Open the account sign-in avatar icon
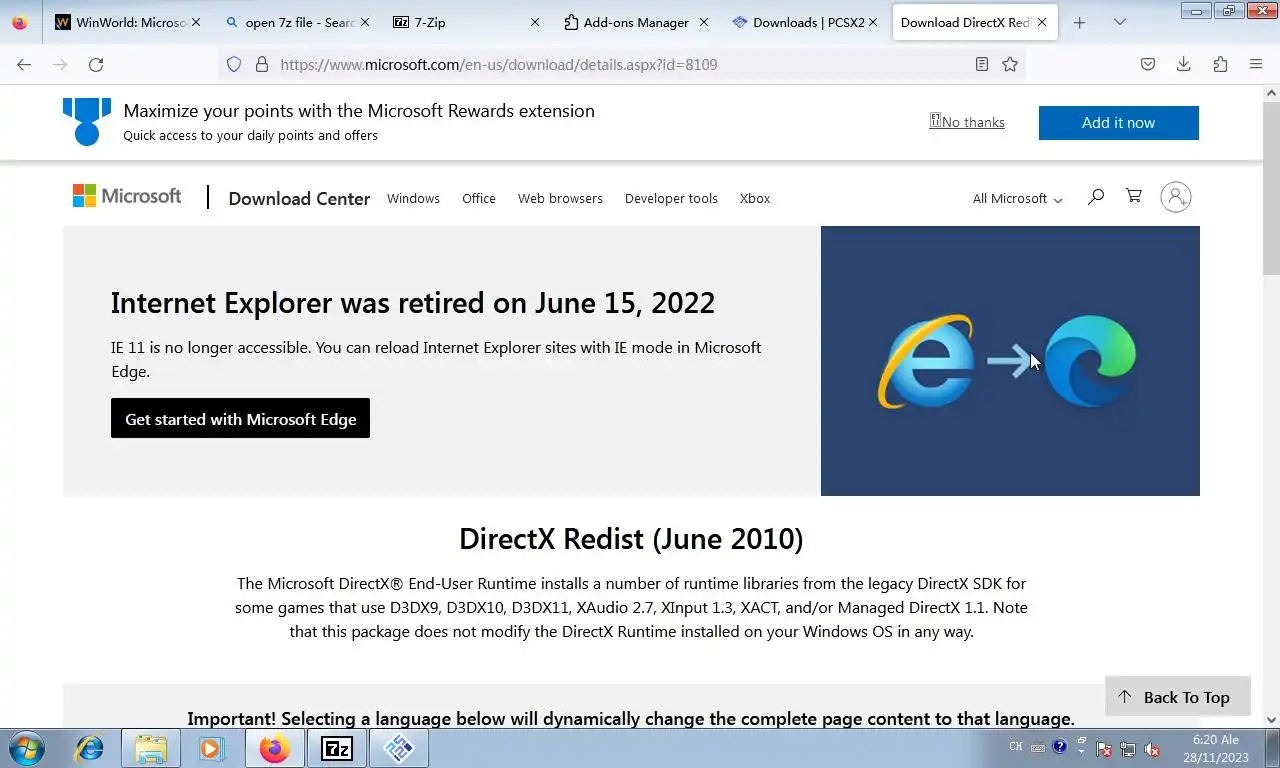Screen dimensions: 1280x768 1176,197
